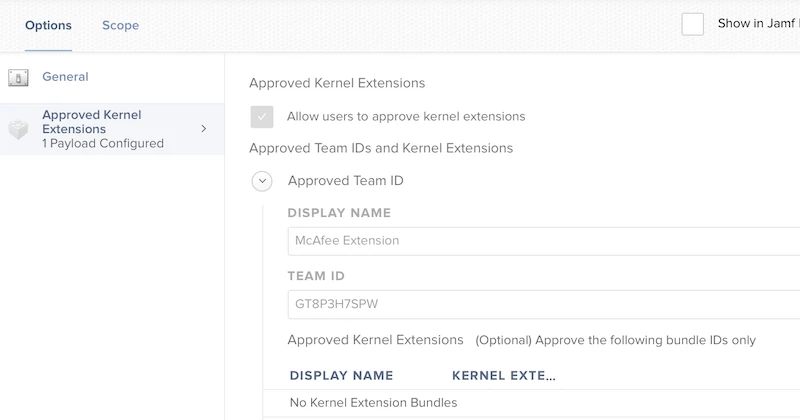Click the No Kernel Extension Bundles row

tap(531, 403)
